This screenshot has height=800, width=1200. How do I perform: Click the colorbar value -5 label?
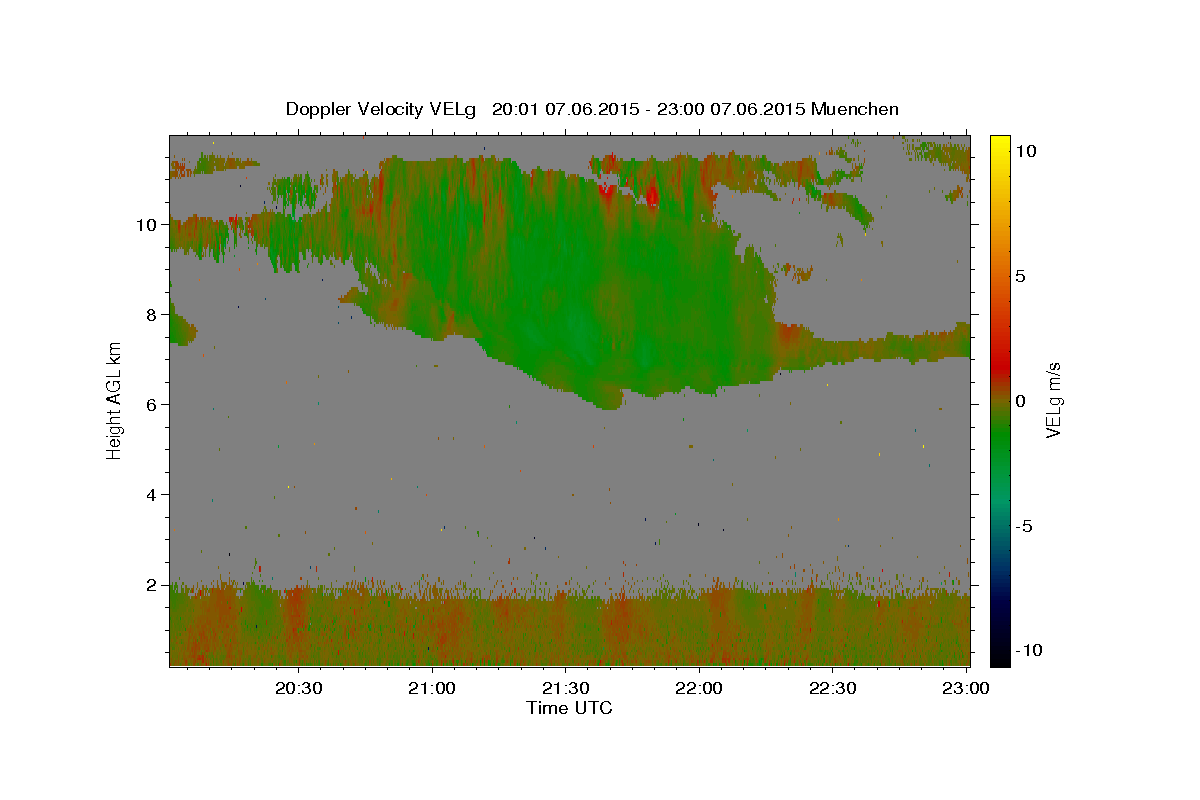point(1024,526)
